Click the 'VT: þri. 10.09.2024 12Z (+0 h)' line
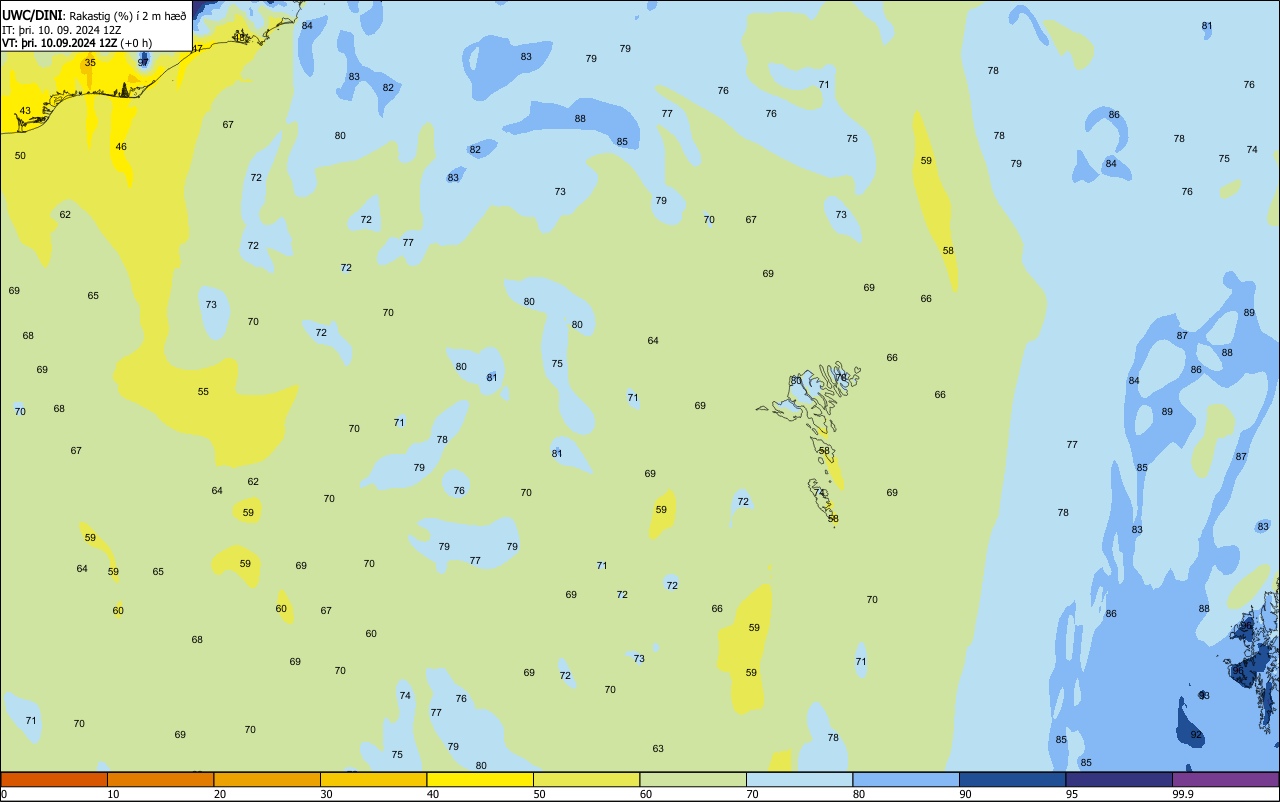The height and width of the screenshot is (802, 1280). (77, 43)
